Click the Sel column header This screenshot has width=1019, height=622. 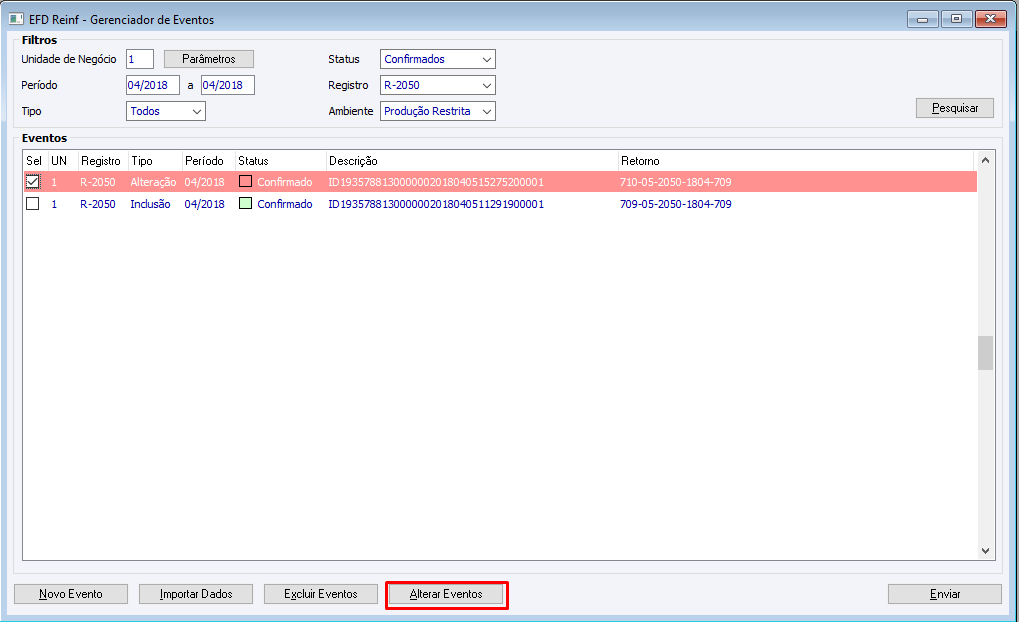[36, 161]
